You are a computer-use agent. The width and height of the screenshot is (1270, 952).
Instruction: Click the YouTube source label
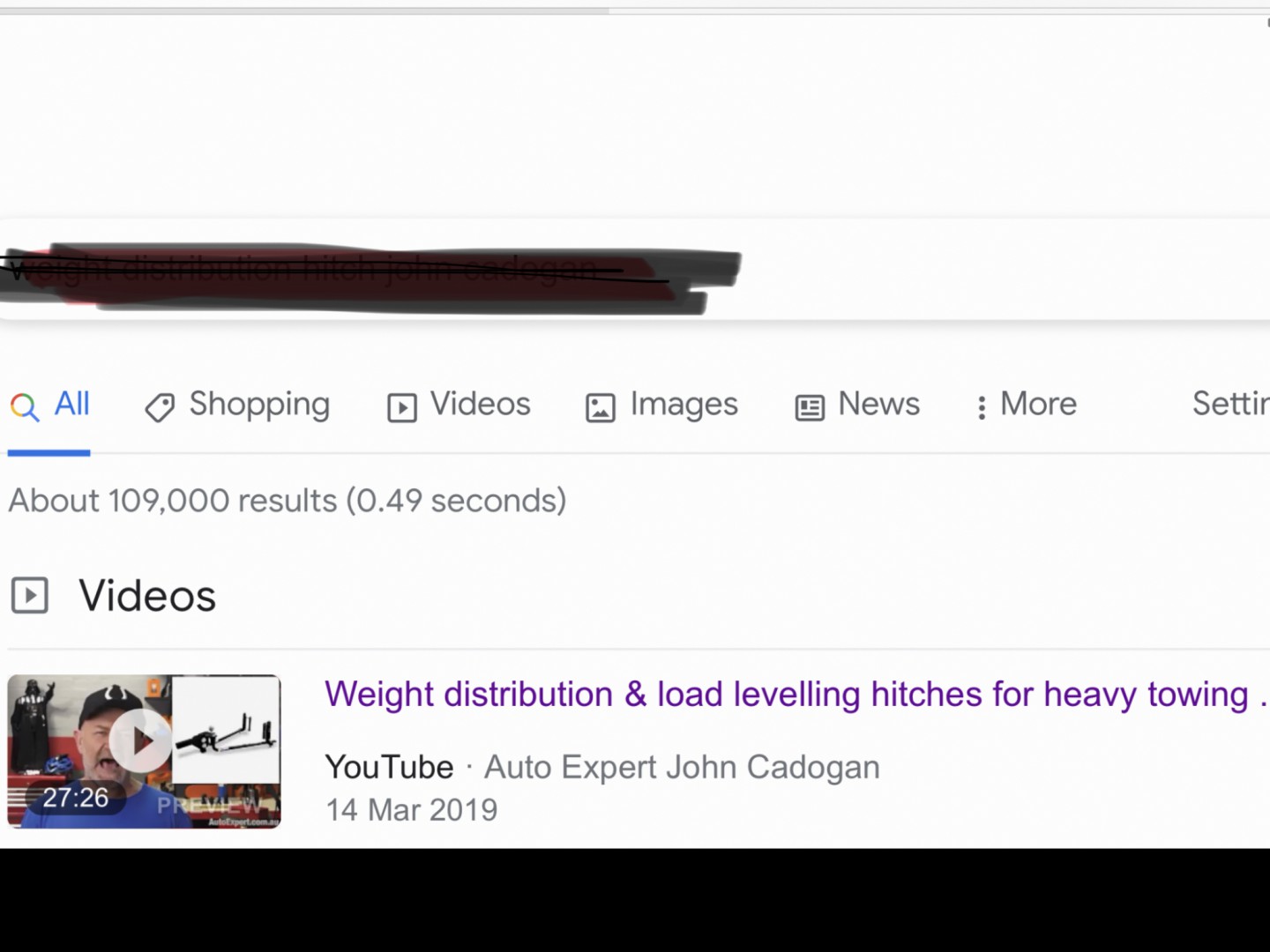(x=389, y=767)
